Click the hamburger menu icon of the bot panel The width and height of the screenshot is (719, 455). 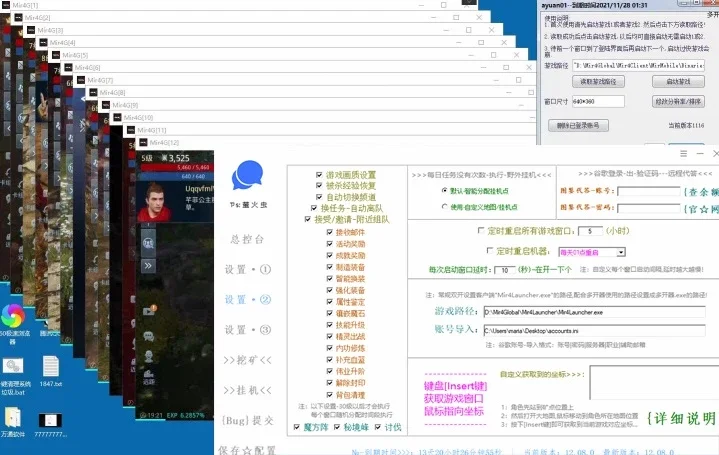click(x=683, y=154)
